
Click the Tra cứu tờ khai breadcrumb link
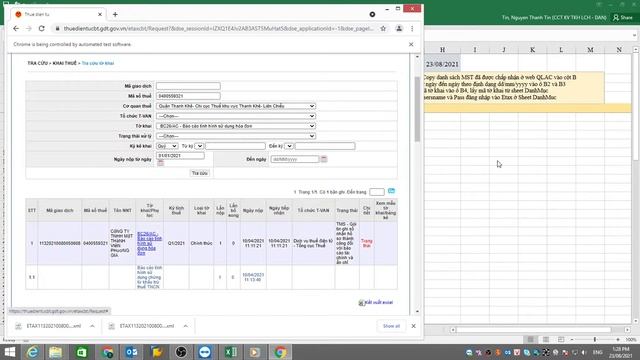98,63
